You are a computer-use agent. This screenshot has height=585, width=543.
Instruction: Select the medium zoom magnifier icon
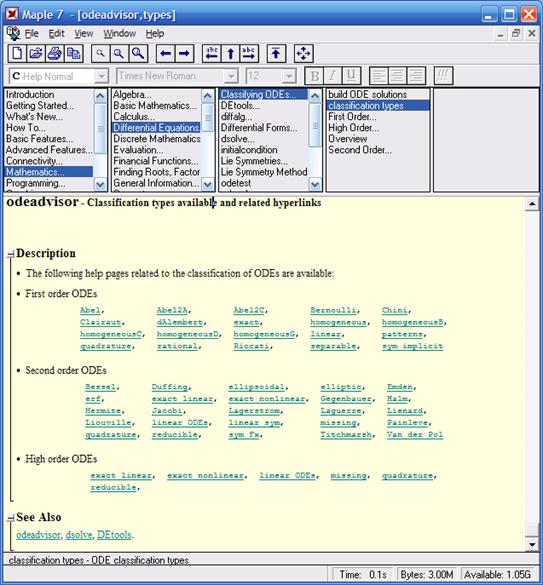click(x=119, y=53)
